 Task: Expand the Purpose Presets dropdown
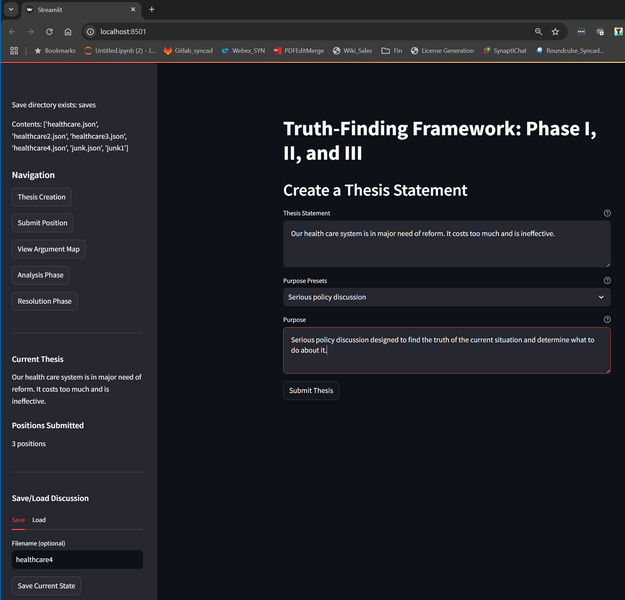446,297
